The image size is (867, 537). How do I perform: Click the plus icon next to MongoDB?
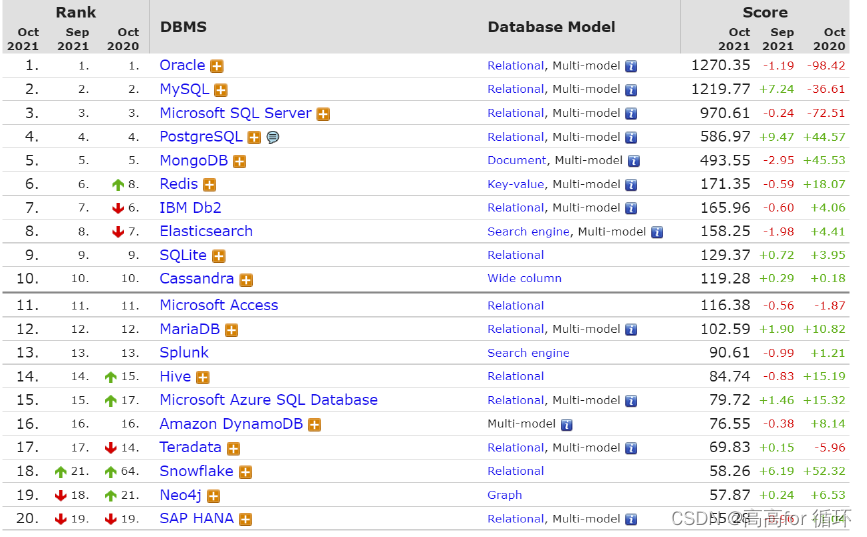(x=239, y=161)
